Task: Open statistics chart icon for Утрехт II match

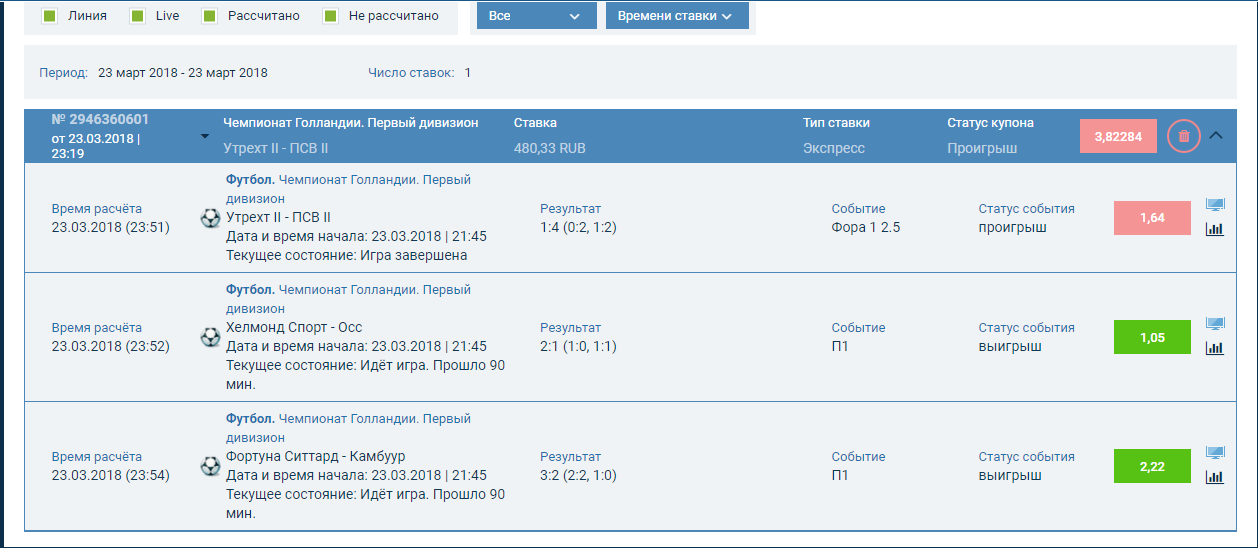Action: pyautogui.click(x=1215, y=229)
